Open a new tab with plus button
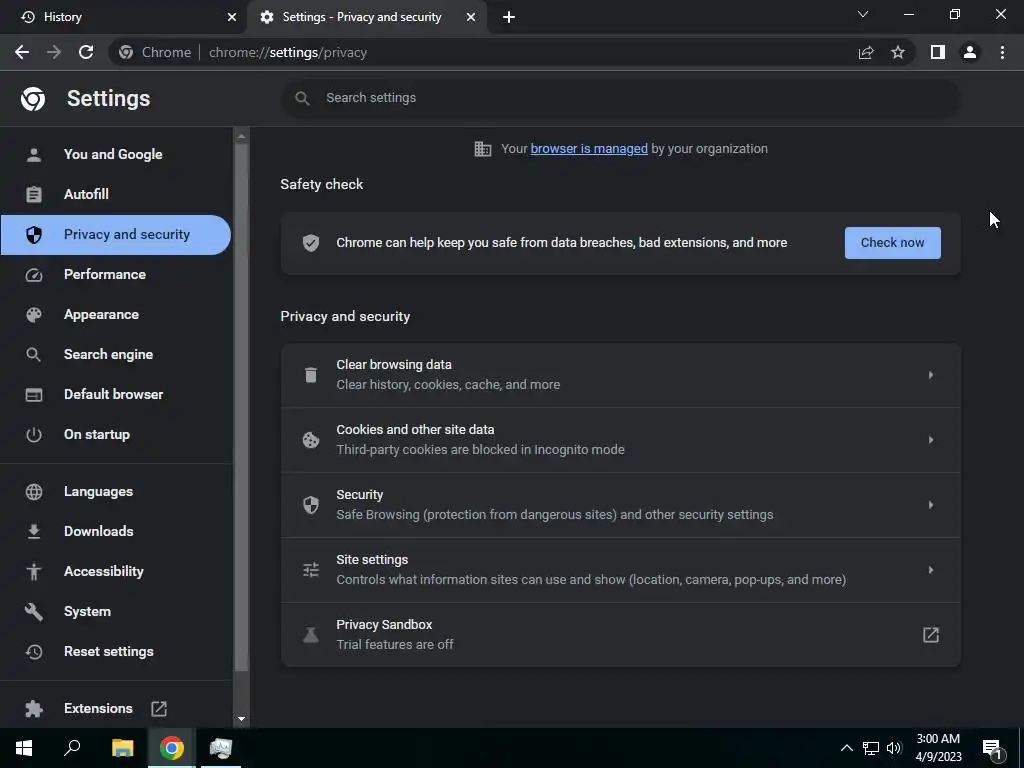The width and height of the screenshot is (1024, 768). pos(509,17)
